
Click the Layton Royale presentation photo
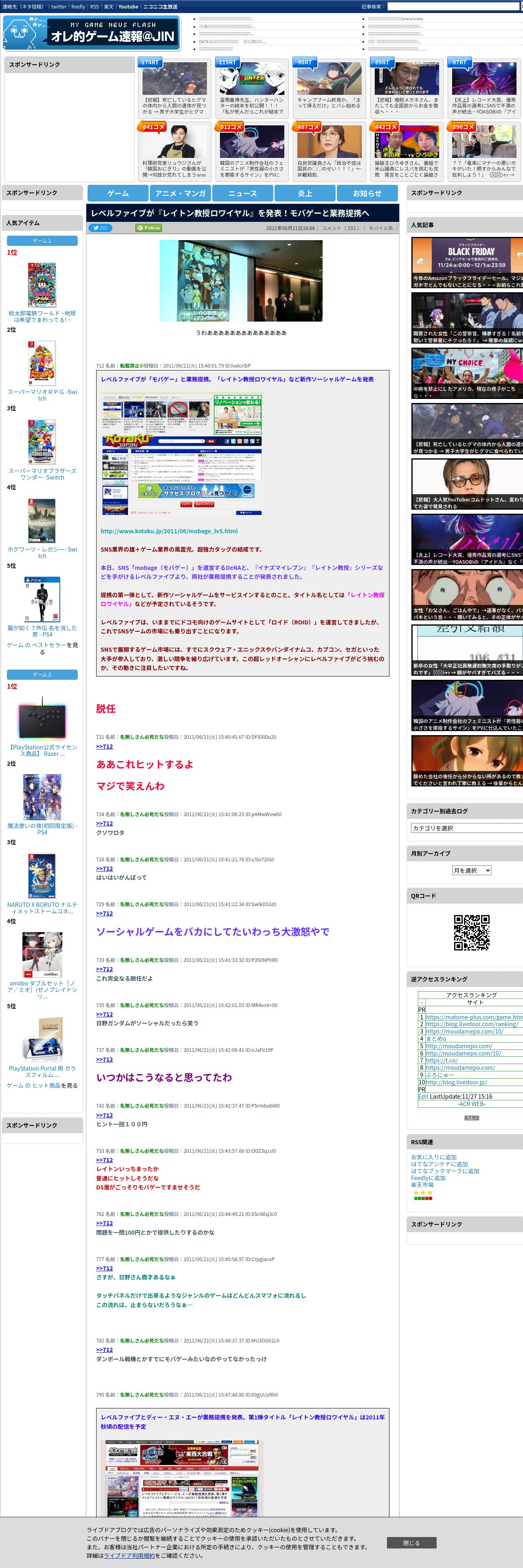point(241,280)
